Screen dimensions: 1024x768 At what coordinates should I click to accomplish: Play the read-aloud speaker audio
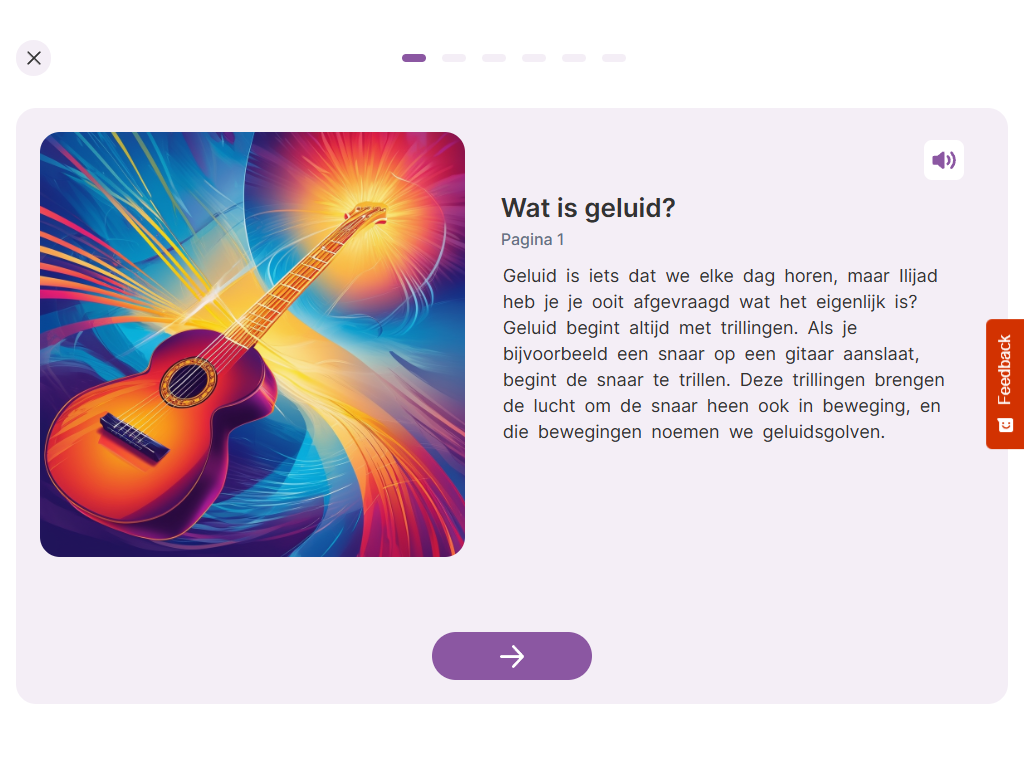(944, 160)
